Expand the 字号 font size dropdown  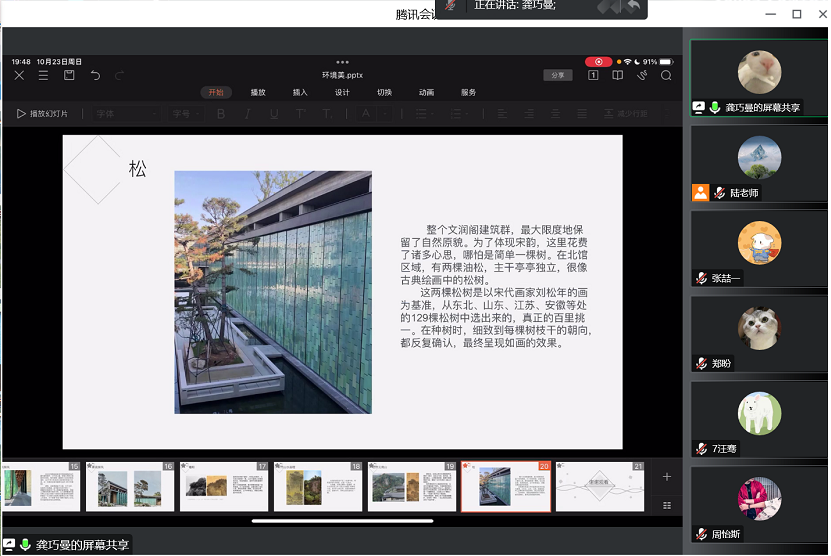click(185, 114)
